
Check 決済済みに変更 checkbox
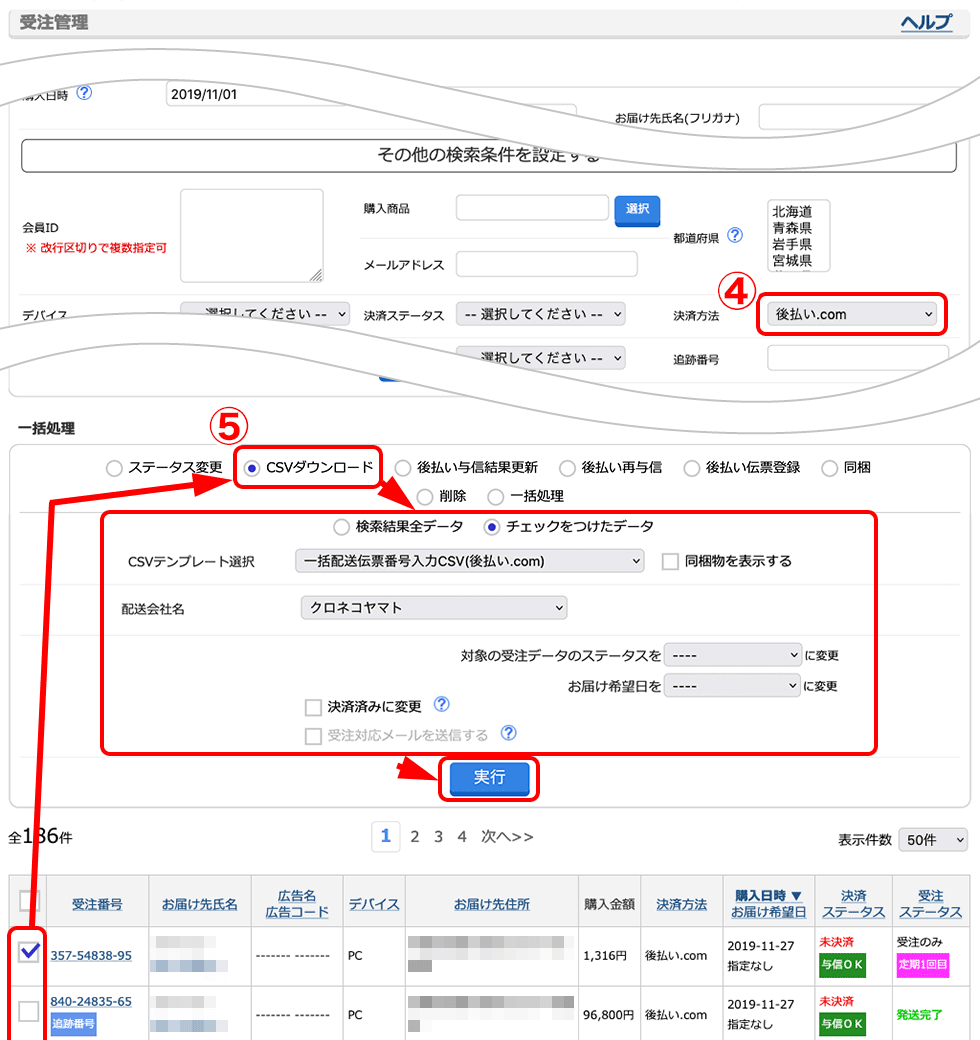pyautogui.click(x=313, y=708)
